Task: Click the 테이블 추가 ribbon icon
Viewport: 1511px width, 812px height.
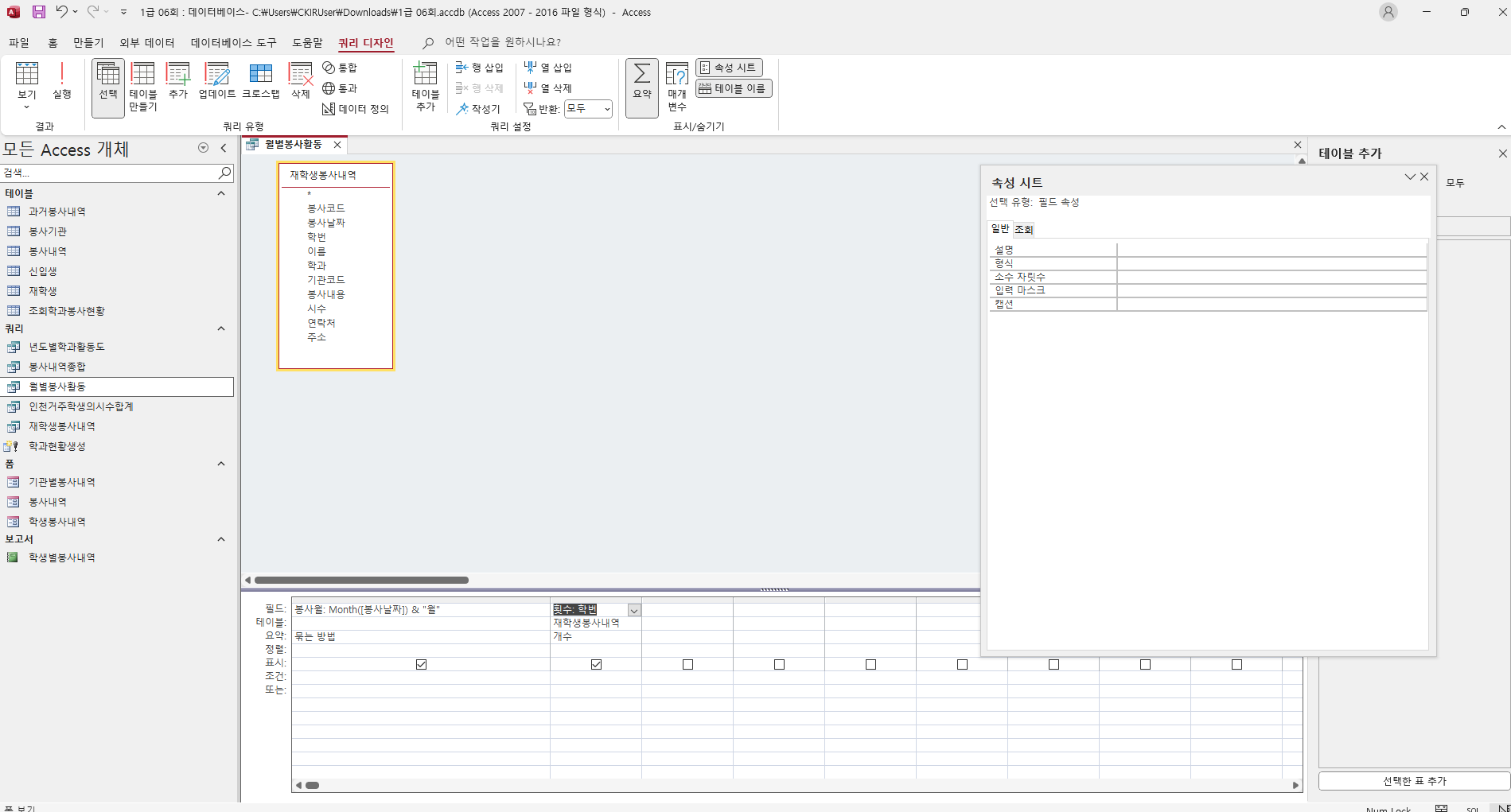Action: pos(426,86)
